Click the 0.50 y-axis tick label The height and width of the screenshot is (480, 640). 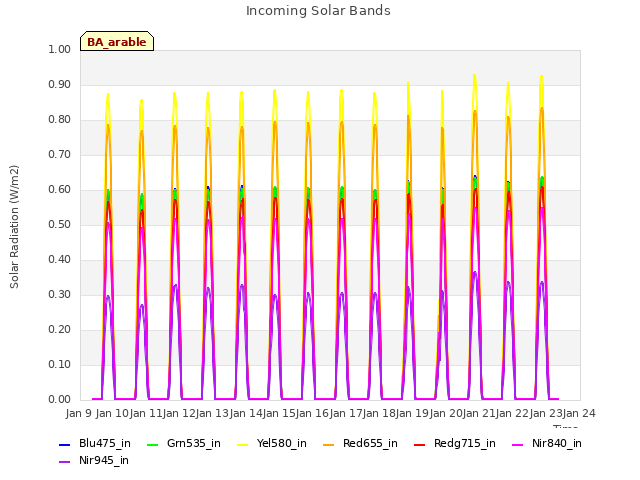[x=60, y=224]
